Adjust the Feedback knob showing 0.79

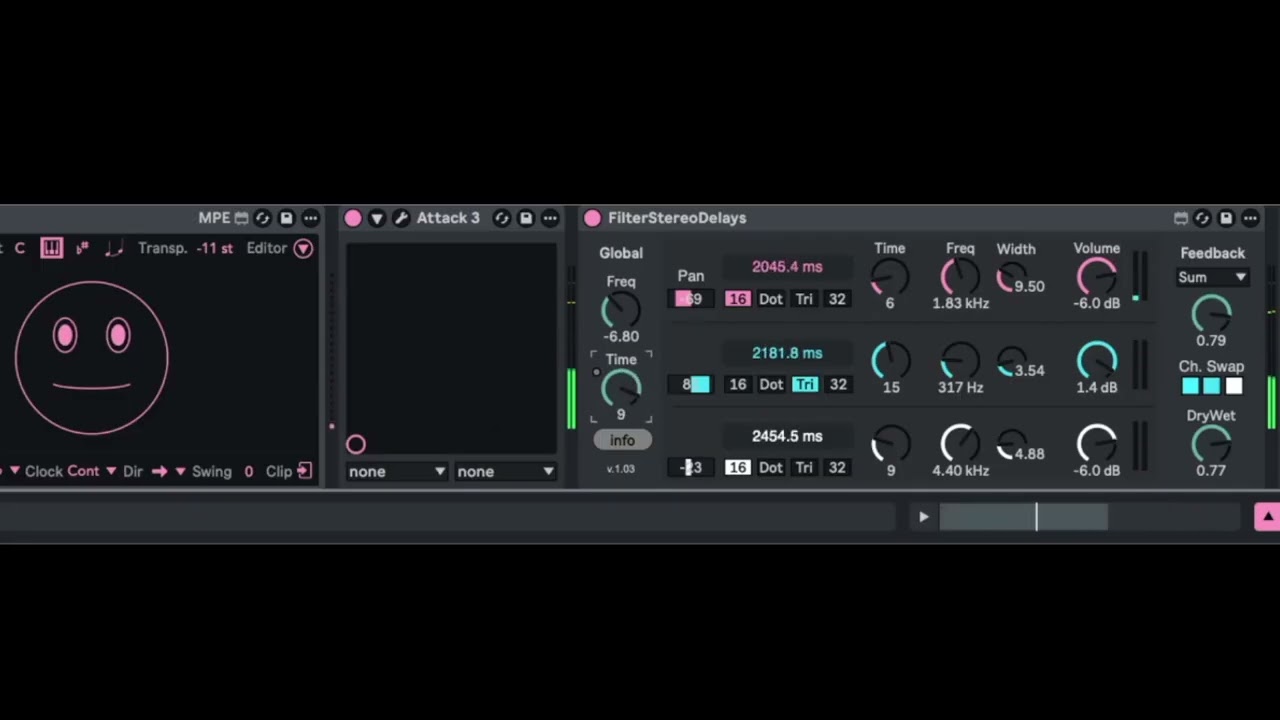[1211, 314]
